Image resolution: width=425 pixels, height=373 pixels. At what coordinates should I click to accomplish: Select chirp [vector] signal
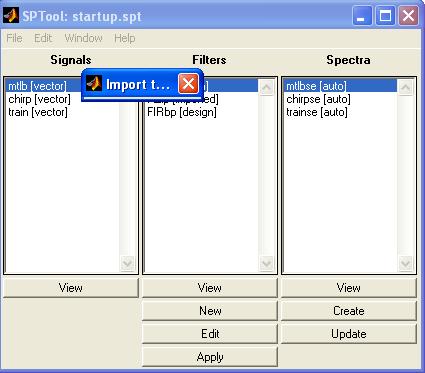pyautogui.click(x=39, y=99)
